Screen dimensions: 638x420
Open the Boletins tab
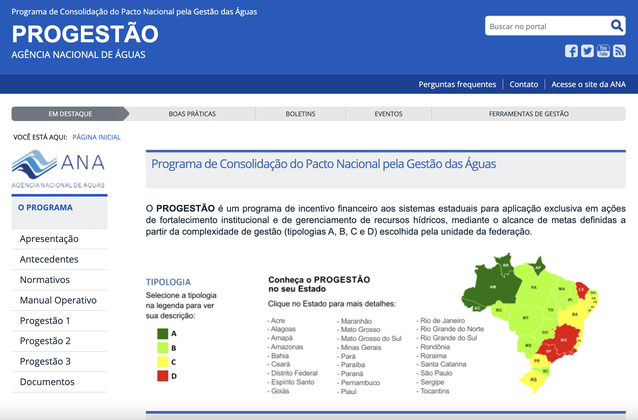click(x=300, y=114)
